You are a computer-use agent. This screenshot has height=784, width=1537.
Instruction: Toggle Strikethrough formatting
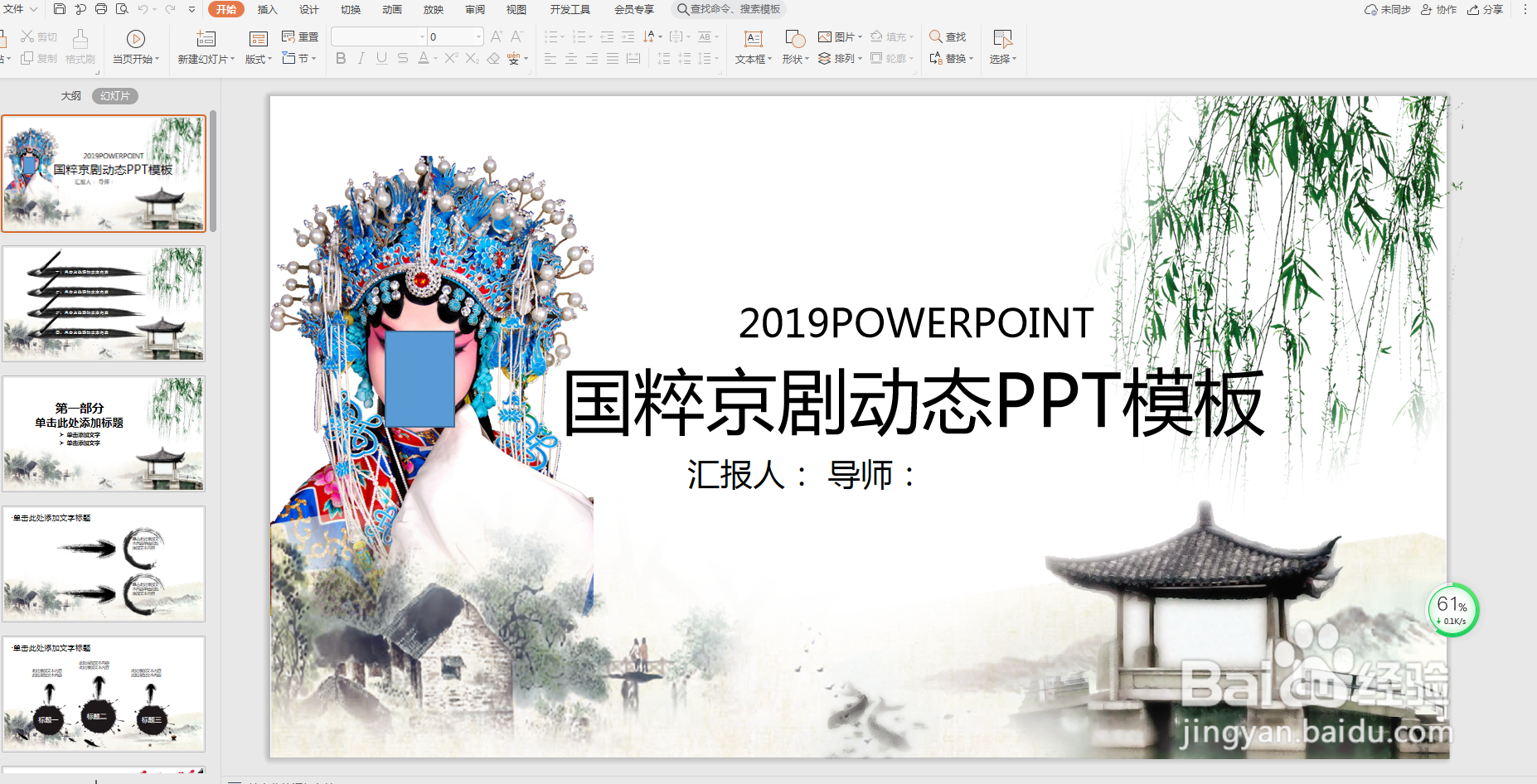point(402,58)
